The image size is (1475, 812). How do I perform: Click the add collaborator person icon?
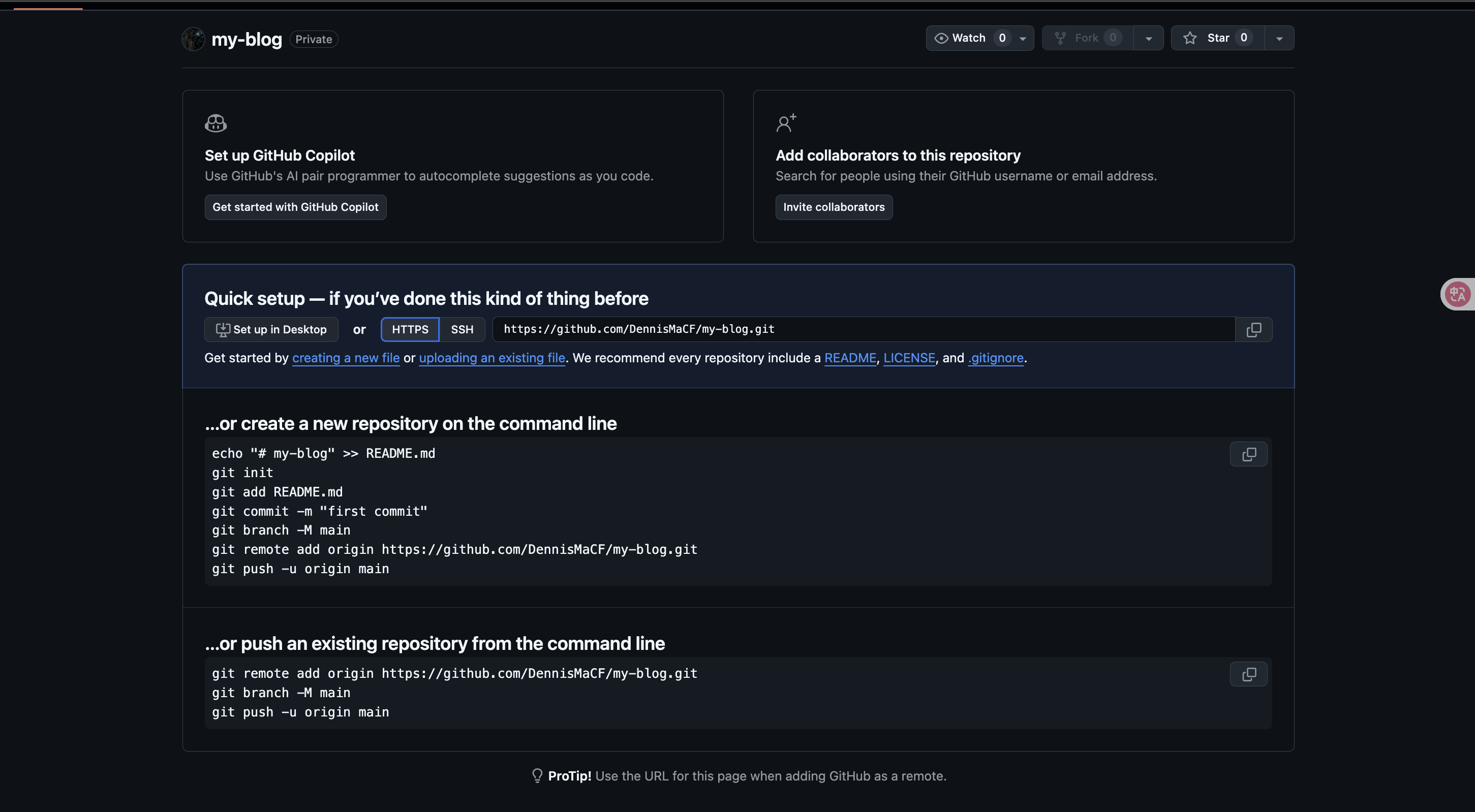pos(786,123)
